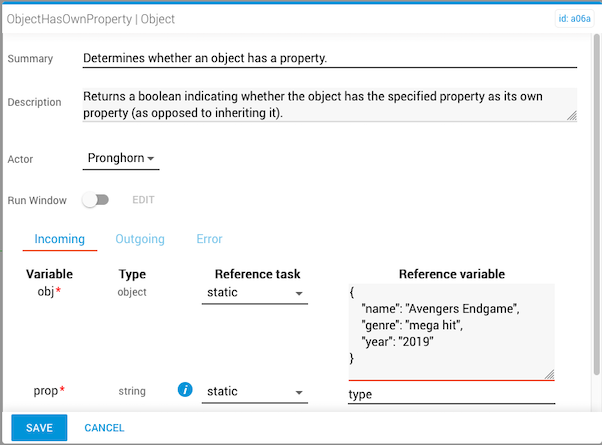Screen dimensions: 602x445
Task: Expand the obj Reference task dropdown
Action: click(x=254, y=293)
